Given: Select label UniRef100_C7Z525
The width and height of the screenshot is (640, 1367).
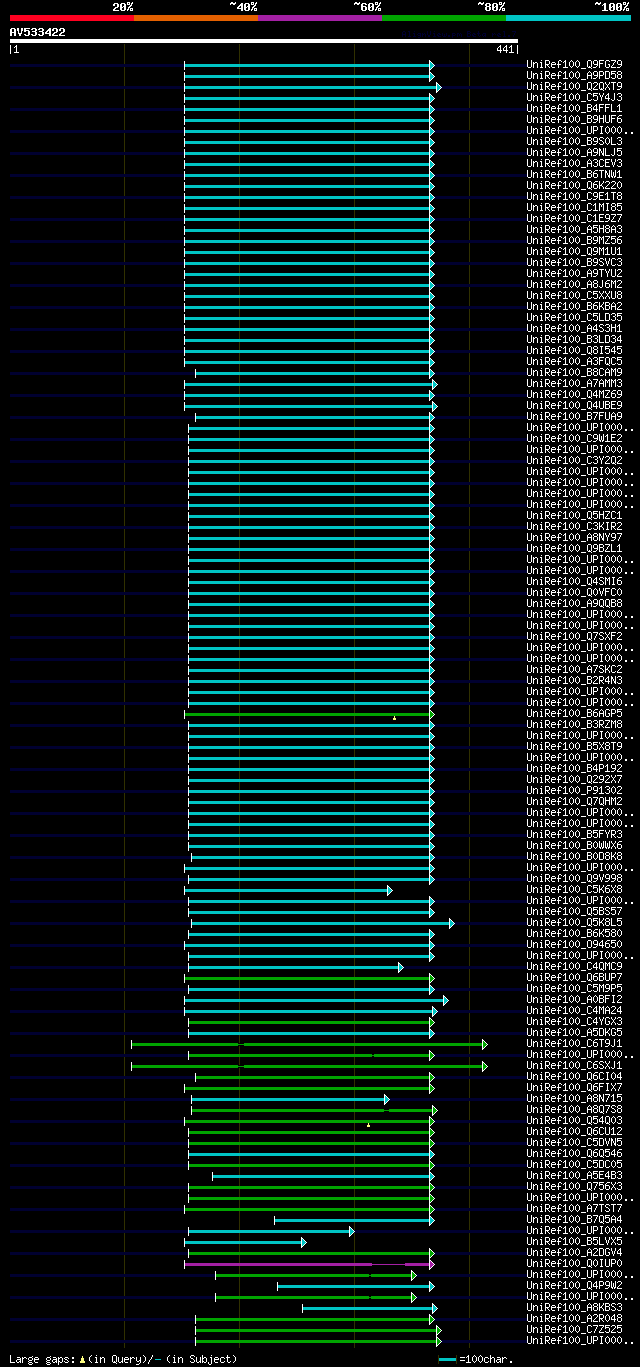Looking at the screenshot, I should tap(574, 1329).
